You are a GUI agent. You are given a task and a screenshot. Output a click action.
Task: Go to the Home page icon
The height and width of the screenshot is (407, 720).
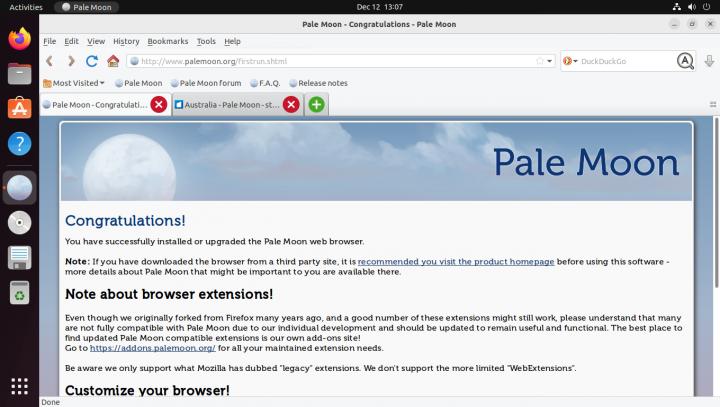[x=113, y=61]
